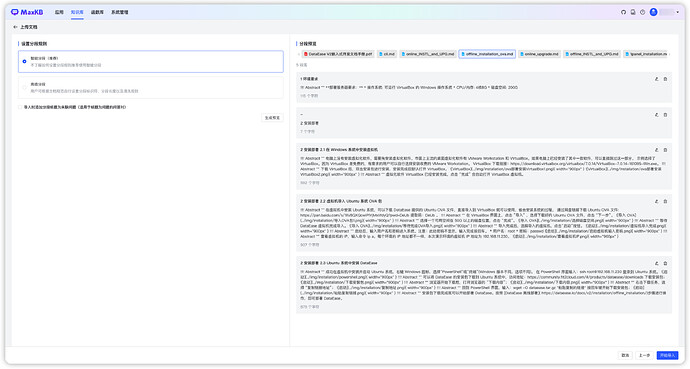Image resolution: width=690 pixels, height=369 pixels.
Task: Click the blue 开始导入 button
Action: [667, 355]
